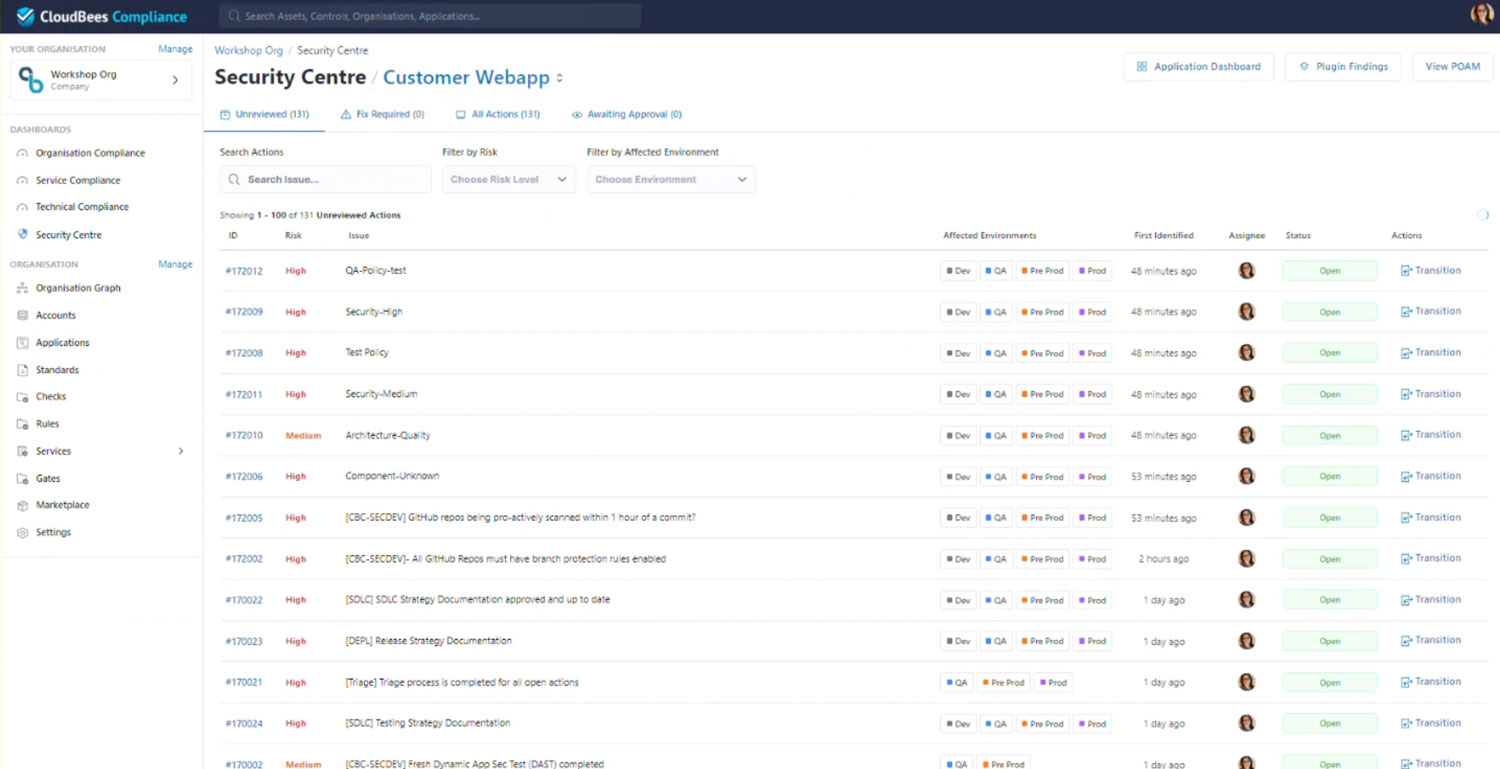Click the Accounts sidebar icon
Viewport: 1500px width, 769px height.
[x=23, y=315]
